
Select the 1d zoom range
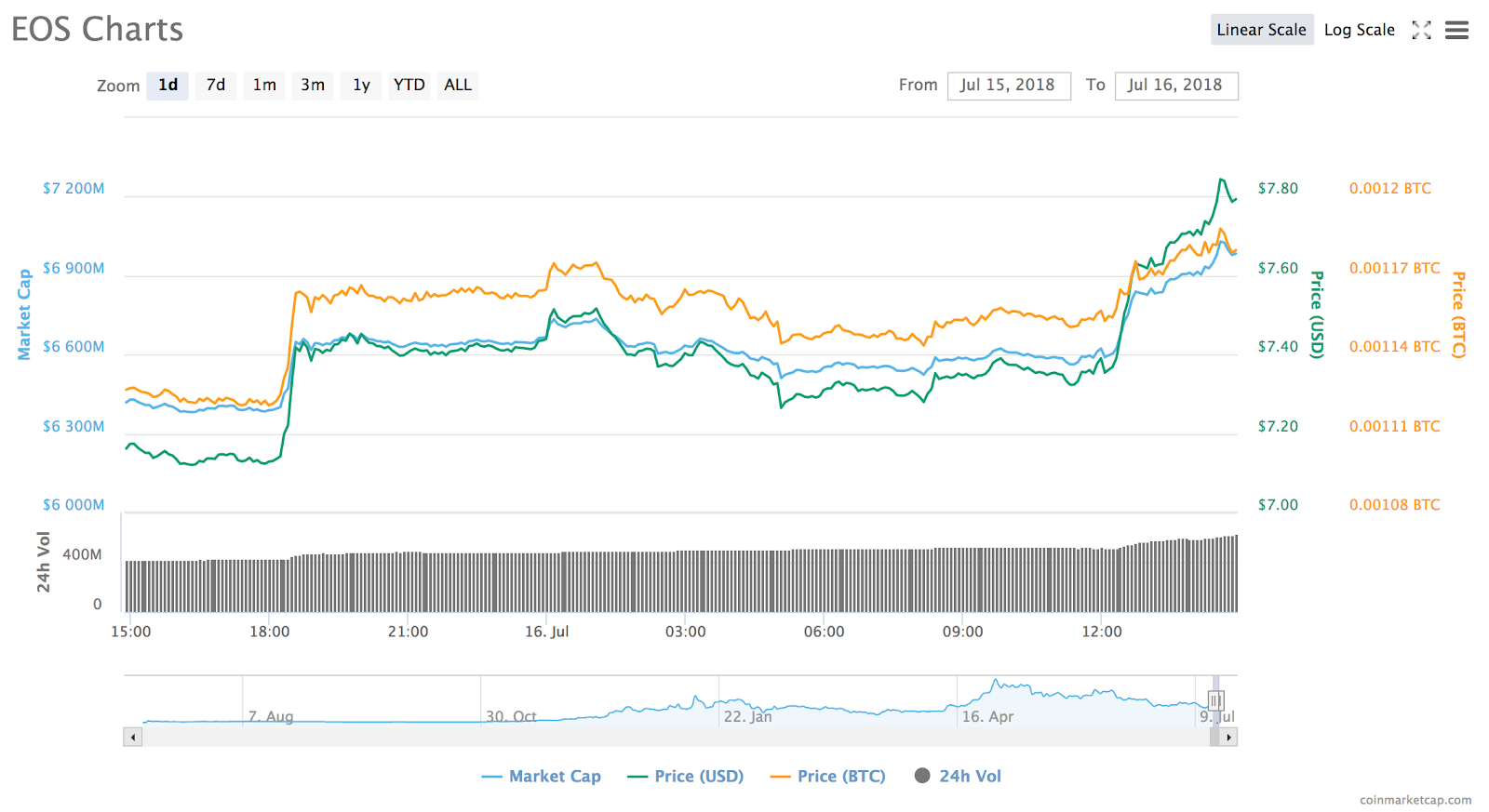pos(168,86)
